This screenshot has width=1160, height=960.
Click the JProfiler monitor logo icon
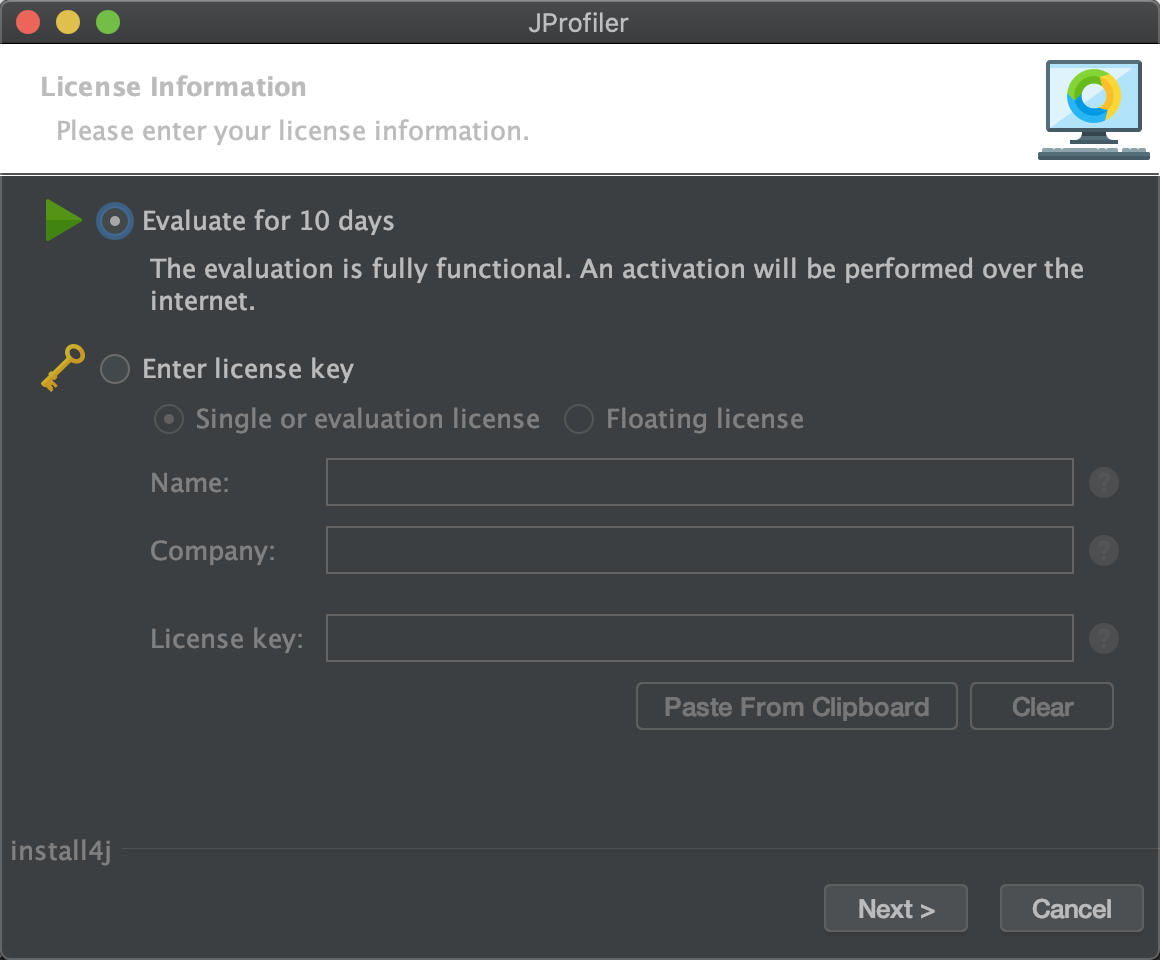click(1093, 109)
